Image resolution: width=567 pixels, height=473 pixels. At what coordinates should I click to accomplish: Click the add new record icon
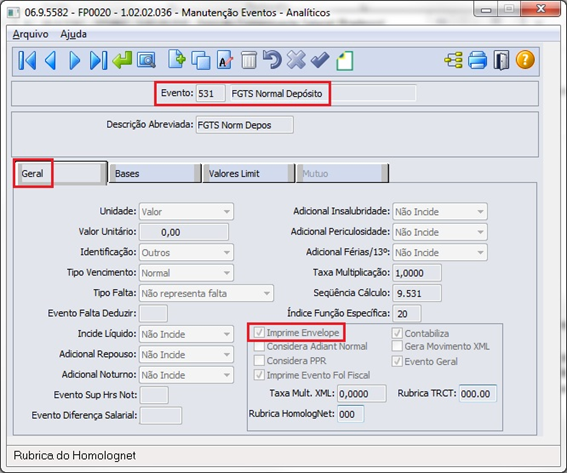(x=176, y=60)
